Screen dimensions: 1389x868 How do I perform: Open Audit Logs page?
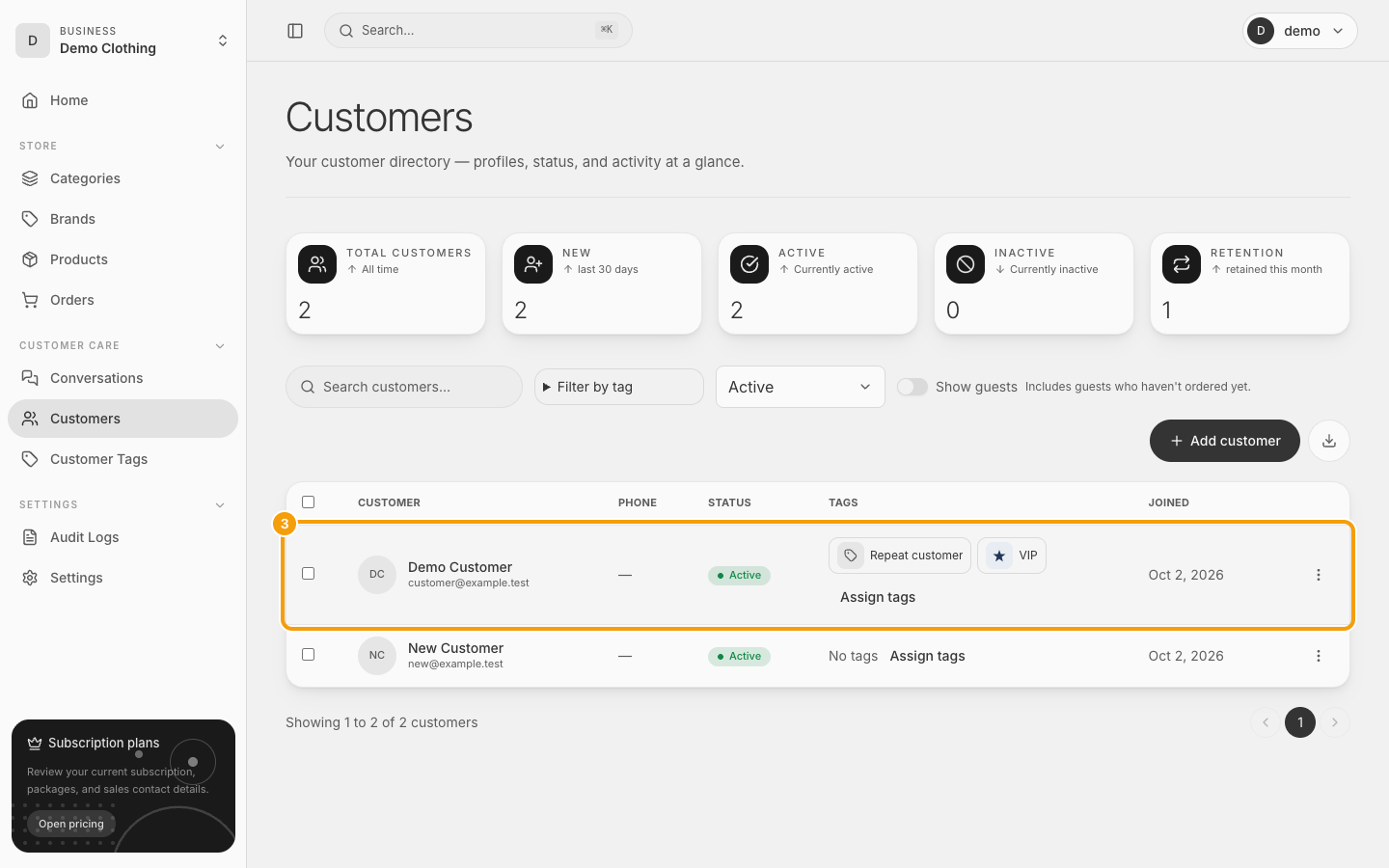(x=123, y=537)
